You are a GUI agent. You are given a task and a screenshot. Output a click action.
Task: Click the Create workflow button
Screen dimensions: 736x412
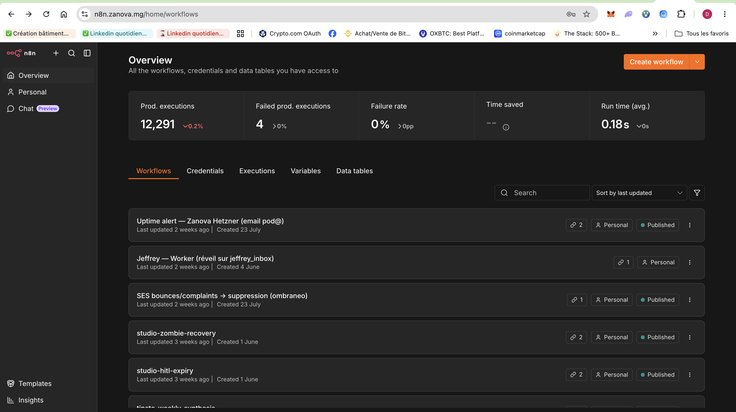tap(656, 61)
